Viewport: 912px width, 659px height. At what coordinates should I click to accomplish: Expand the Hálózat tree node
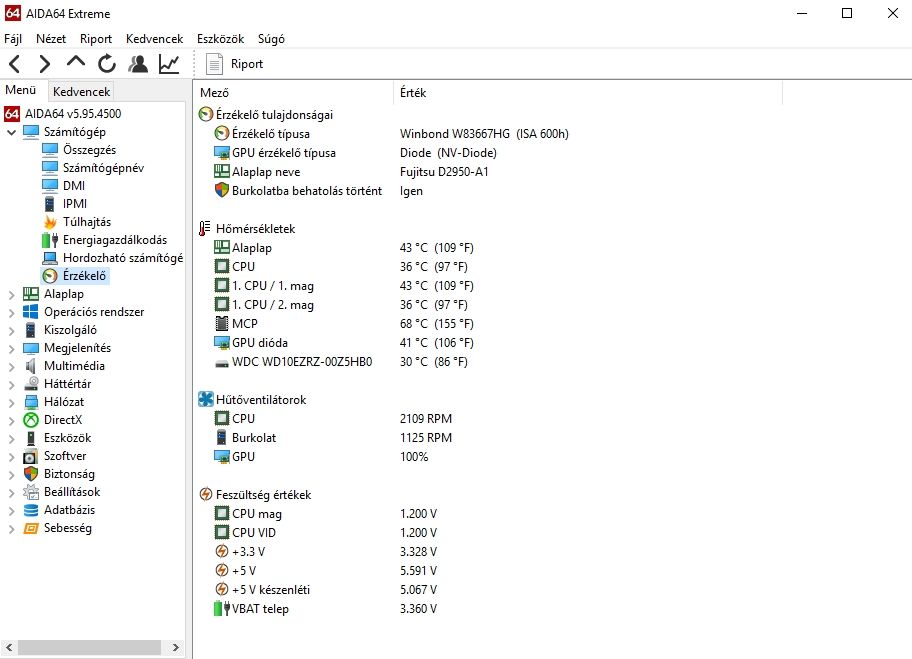pos(11,402)
